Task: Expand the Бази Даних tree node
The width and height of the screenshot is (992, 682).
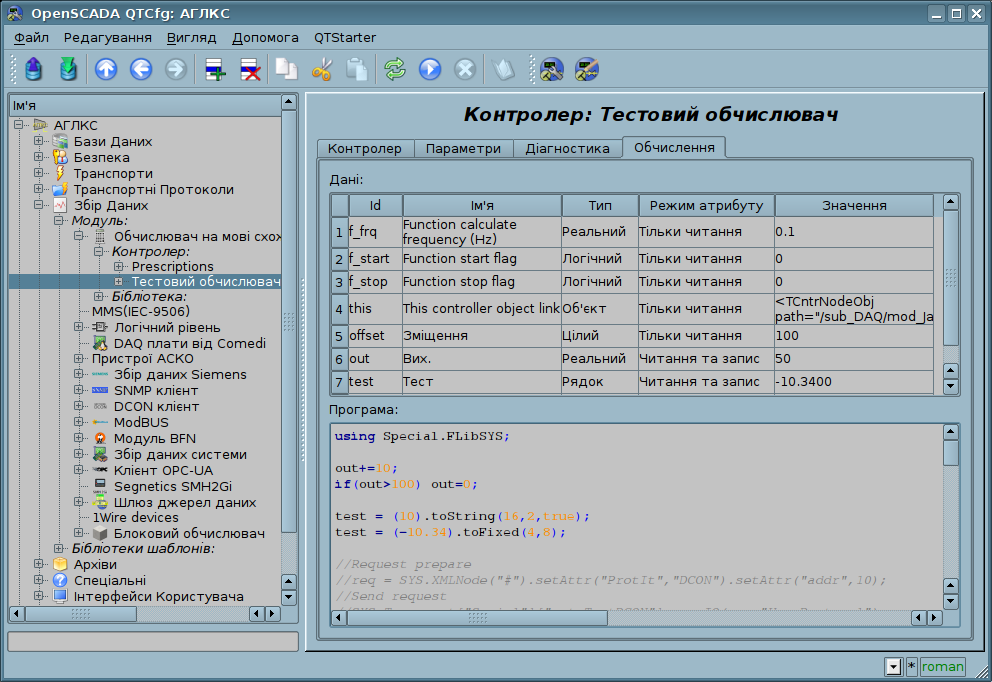Action: [x=38, y=141]
